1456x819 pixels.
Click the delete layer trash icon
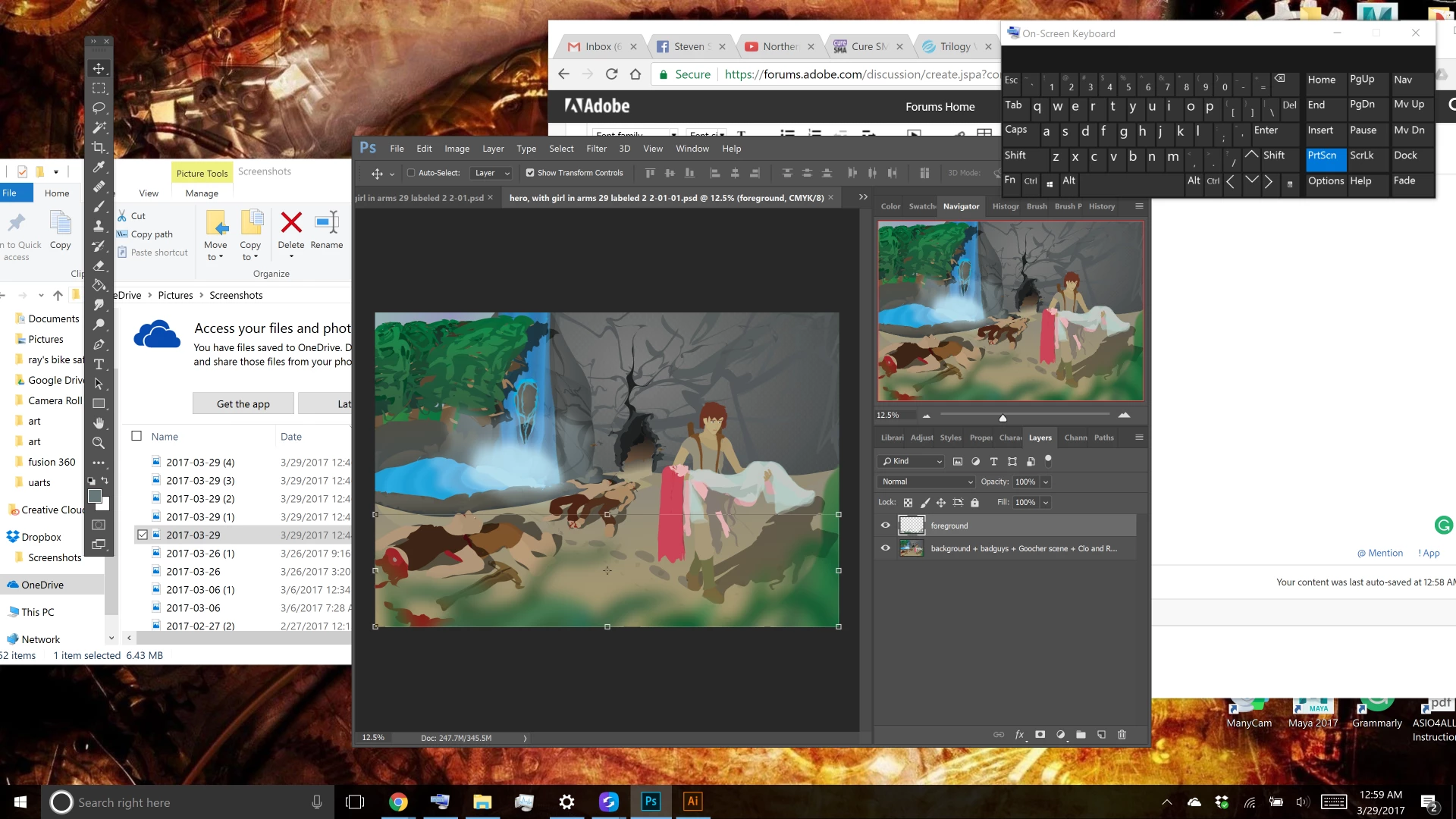click(1122, 735)
